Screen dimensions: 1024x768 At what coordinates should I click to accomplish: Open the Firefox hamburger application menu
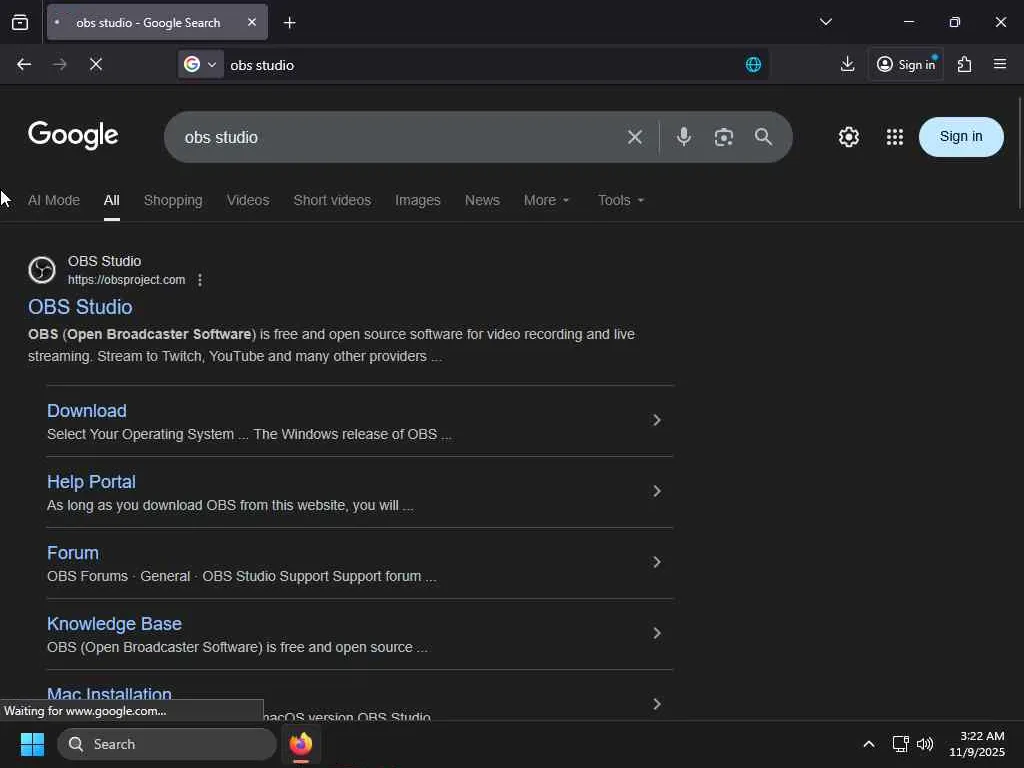tap(999, 64)
